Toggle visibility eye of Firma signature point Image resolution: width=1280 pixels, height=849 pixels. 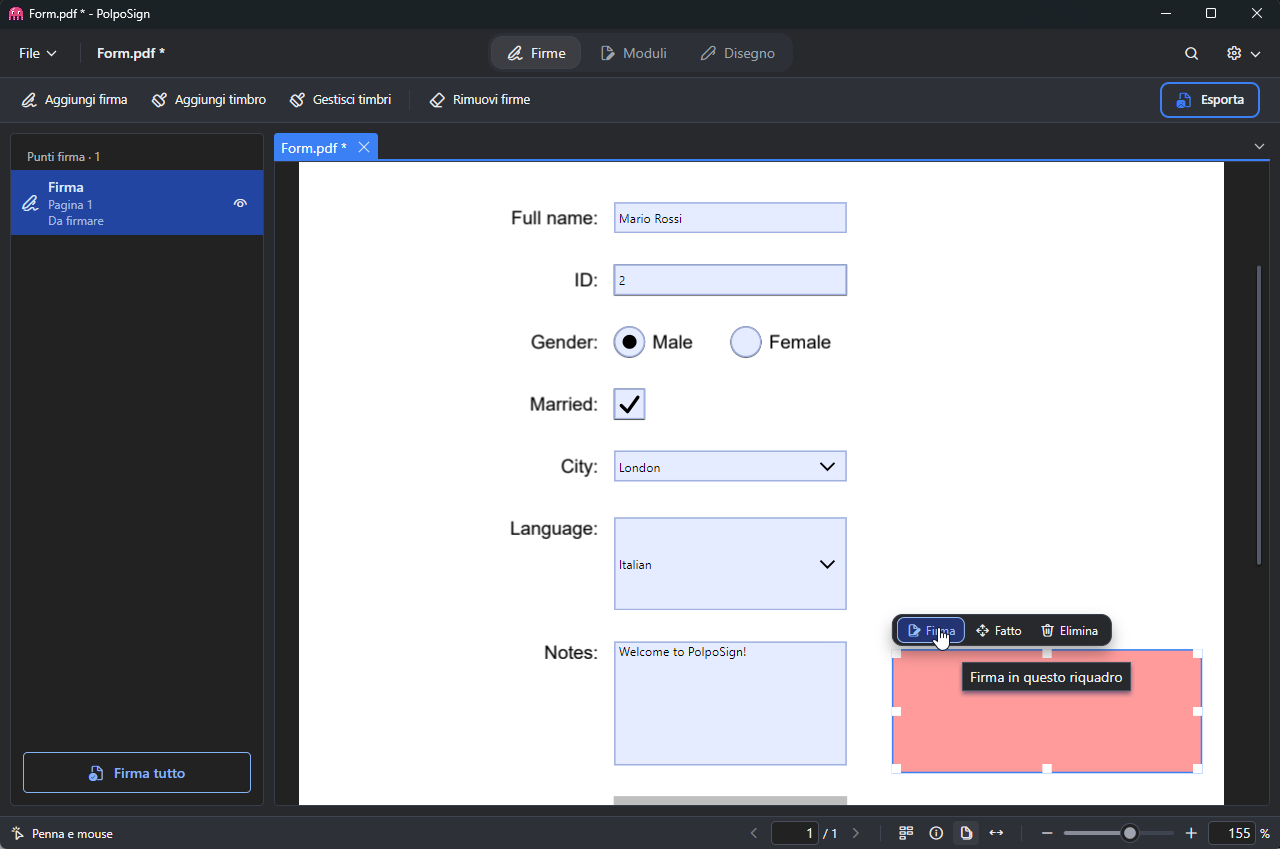tap(240, 203)
